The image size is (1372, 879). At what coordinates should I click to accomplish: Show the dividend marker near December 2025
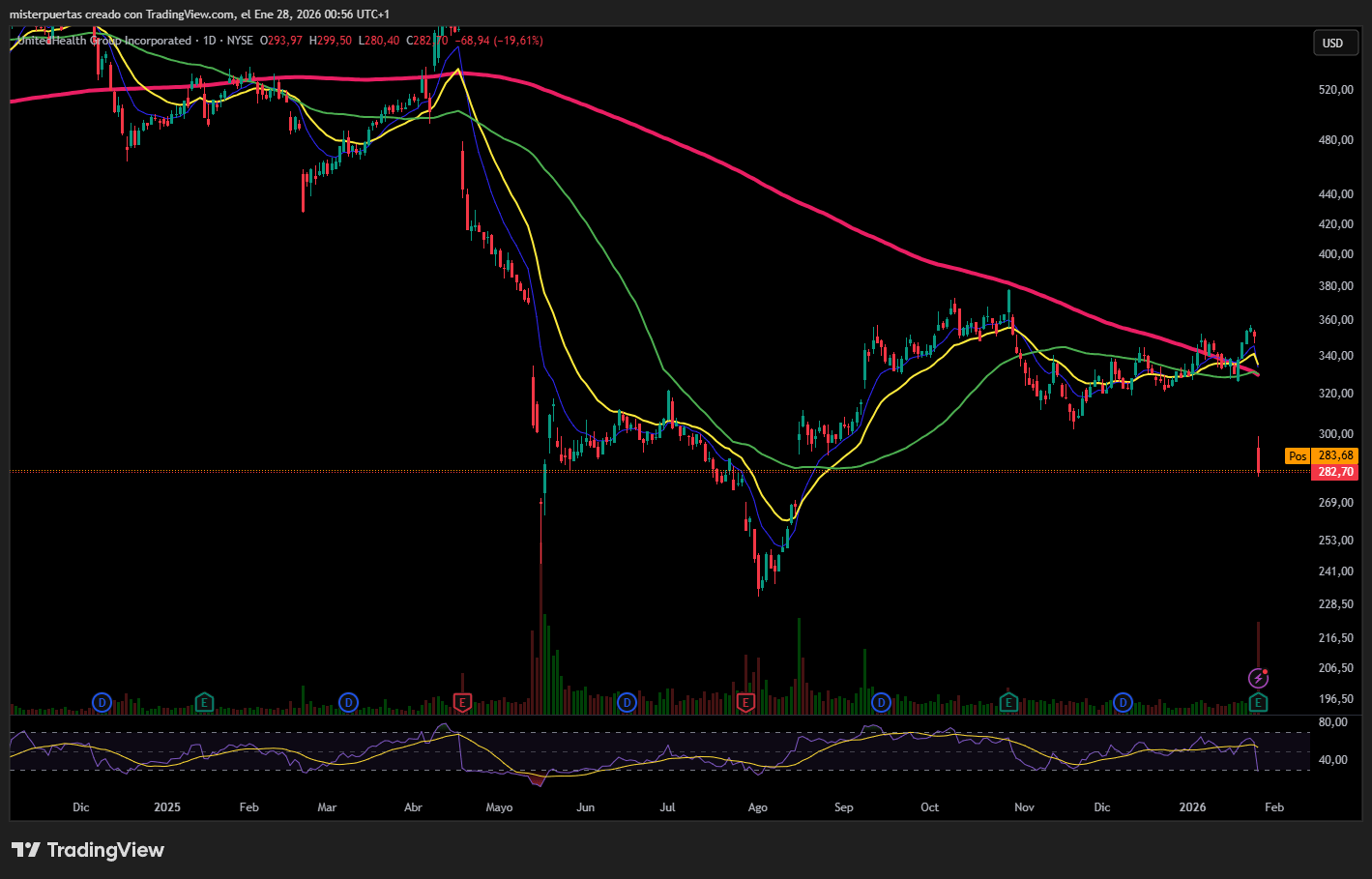point(1123,703)
